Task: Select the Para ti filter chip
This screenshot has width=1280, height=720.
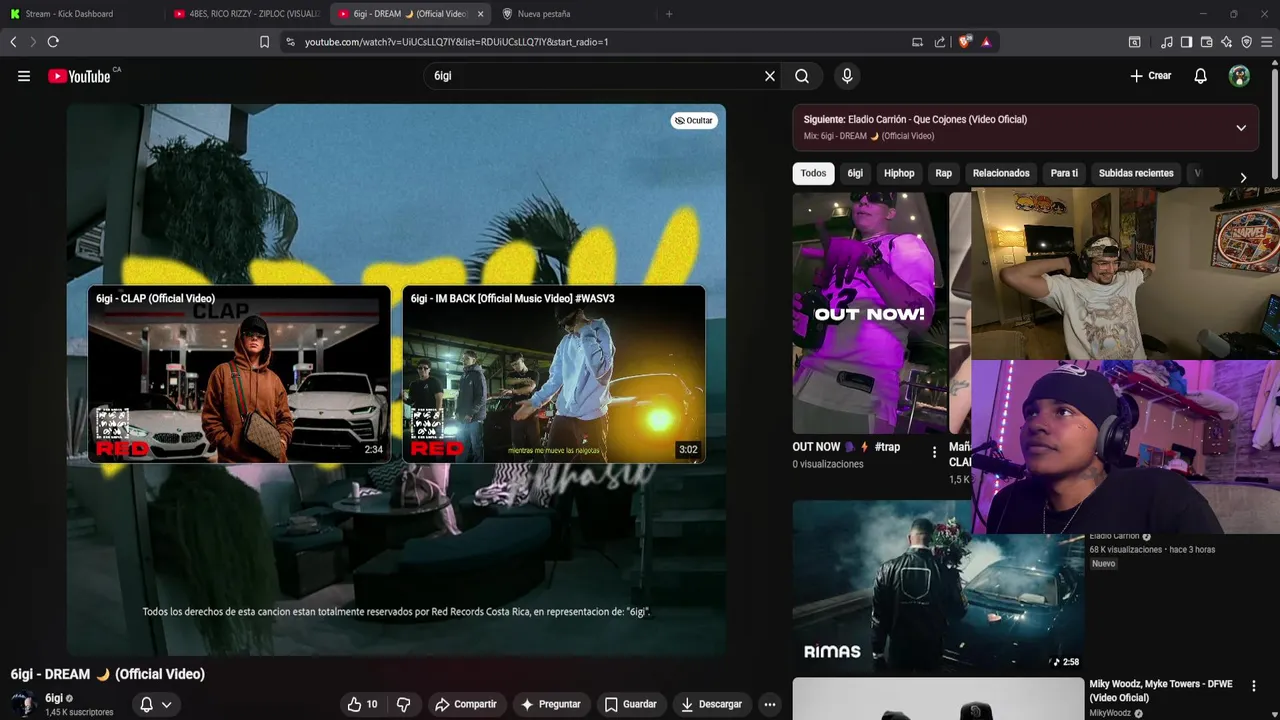Action: click(x=1064, y=173)
